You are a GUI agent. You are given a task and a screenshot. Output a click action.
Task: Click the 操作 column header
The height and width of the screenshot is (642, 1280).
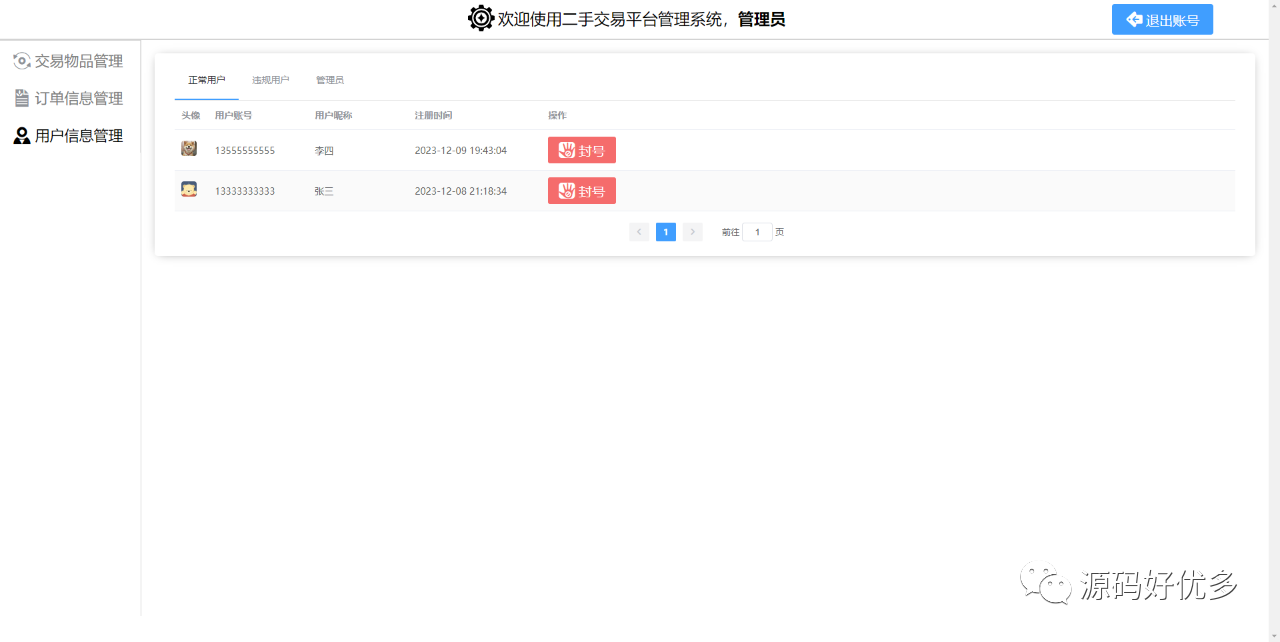click(557, 116)
